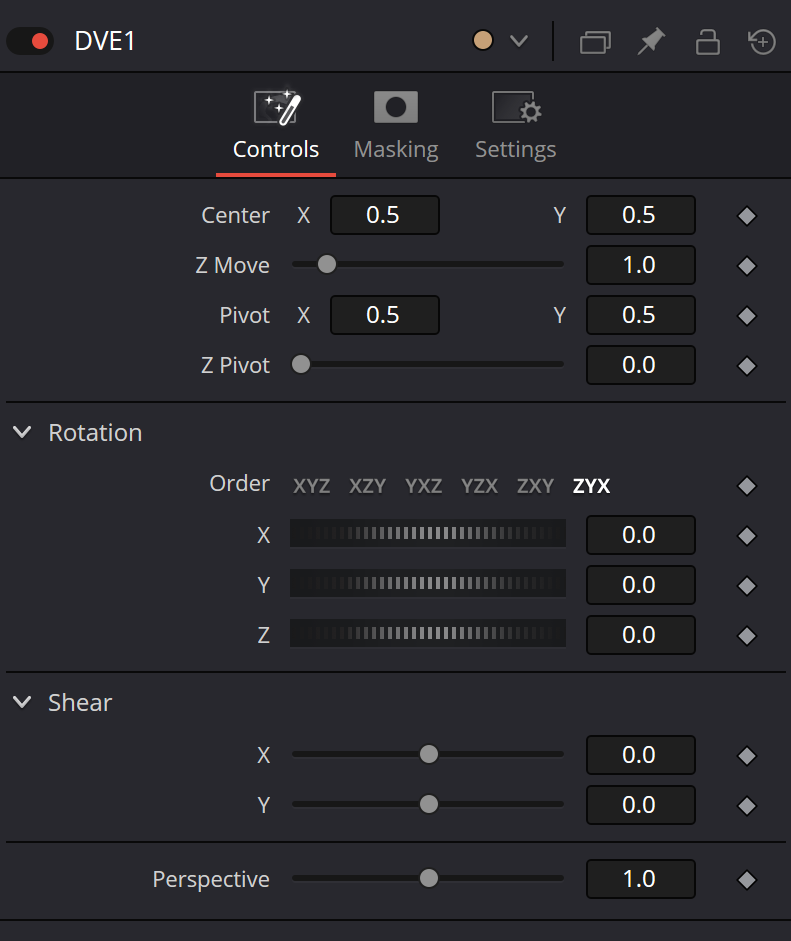Add keyframe for Rotation X
The image size is (791, 941).
point(747,535)
